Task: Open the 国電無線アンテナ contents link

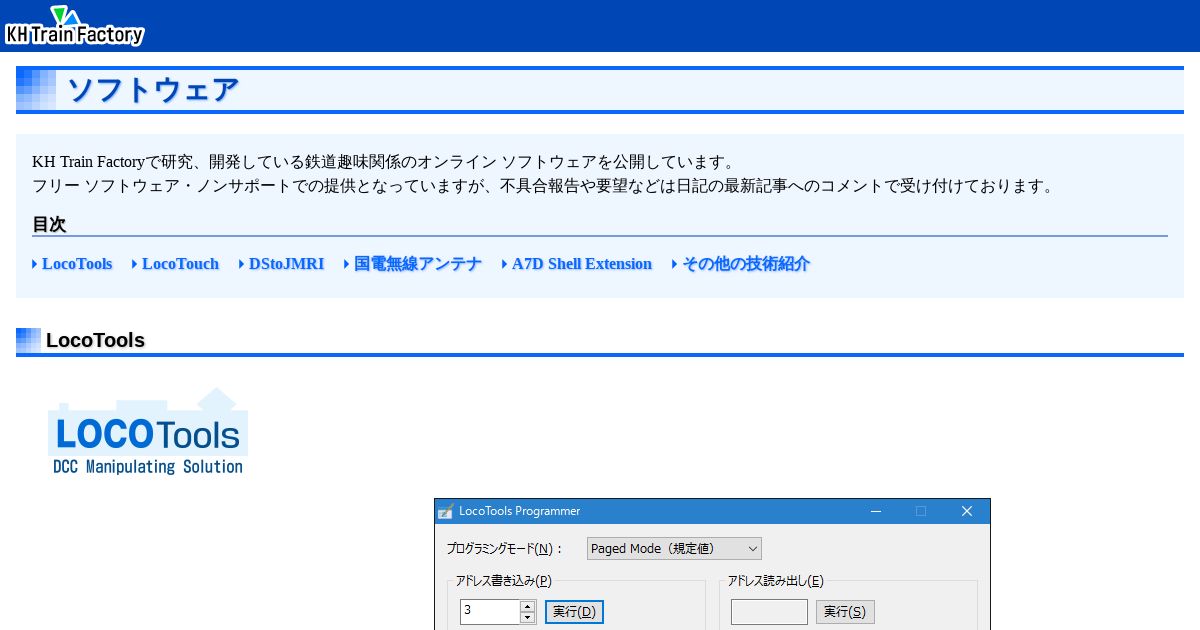Action: pyautogui.click(x=418, y=264)
